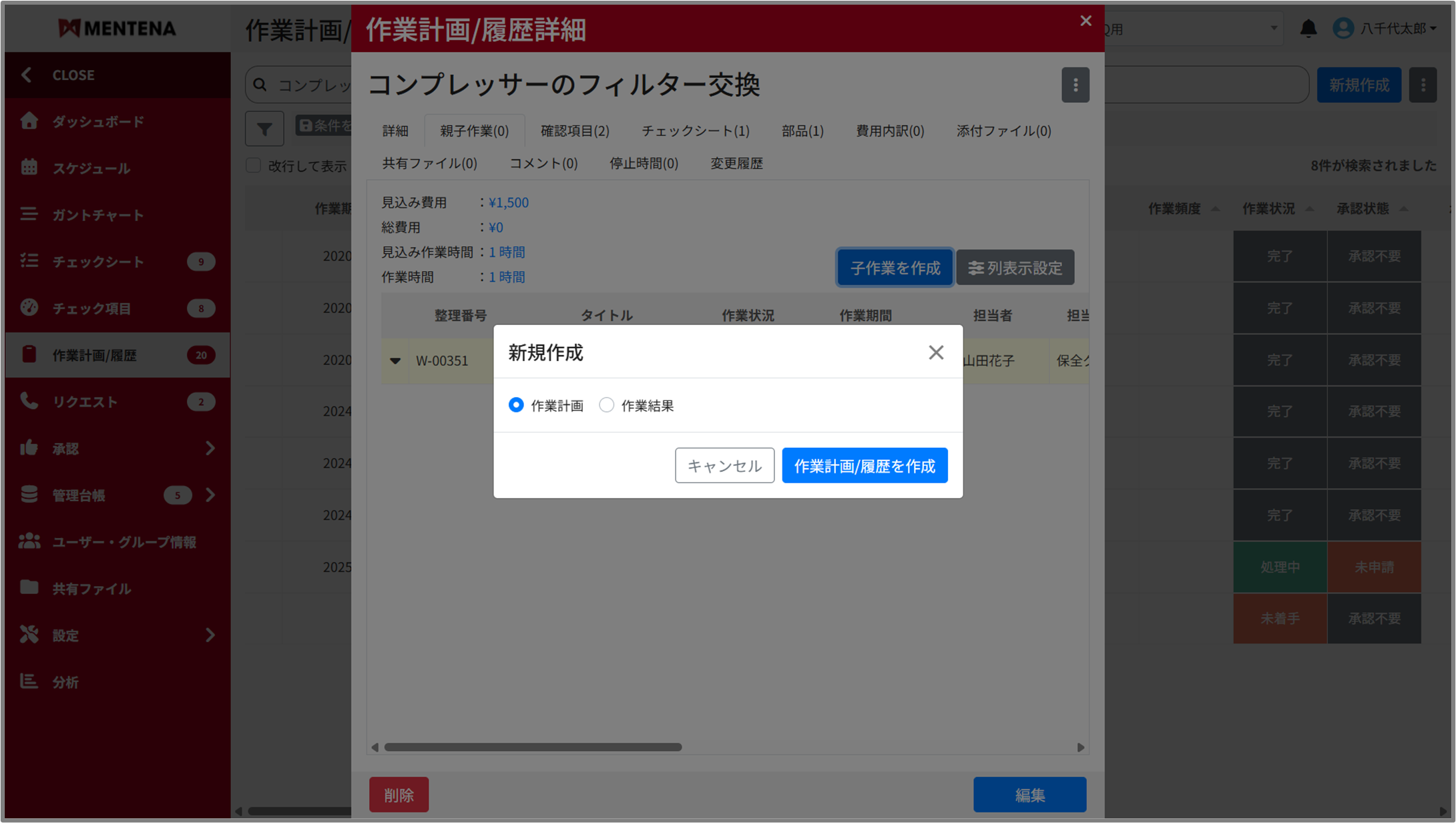Close the 新規作成 dialog with X

pos(935,352)
